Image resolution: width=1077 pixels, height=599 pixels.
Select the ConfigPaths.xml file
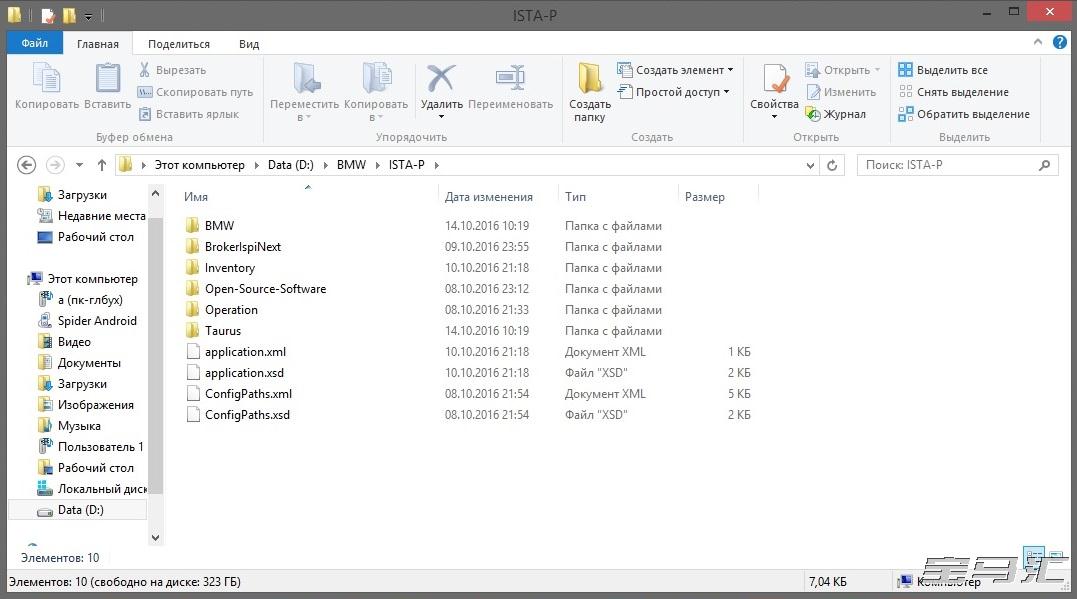[x=248, y=394]
